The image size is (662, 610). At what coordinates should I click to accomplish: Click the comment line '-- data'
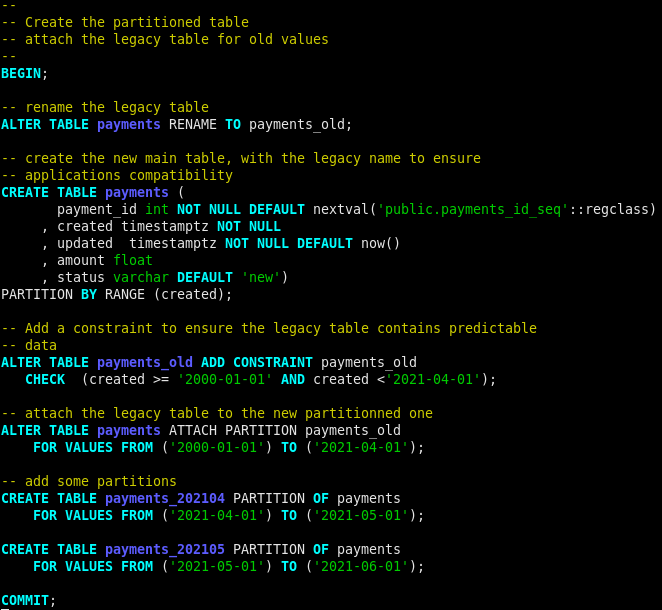(29, 345)
